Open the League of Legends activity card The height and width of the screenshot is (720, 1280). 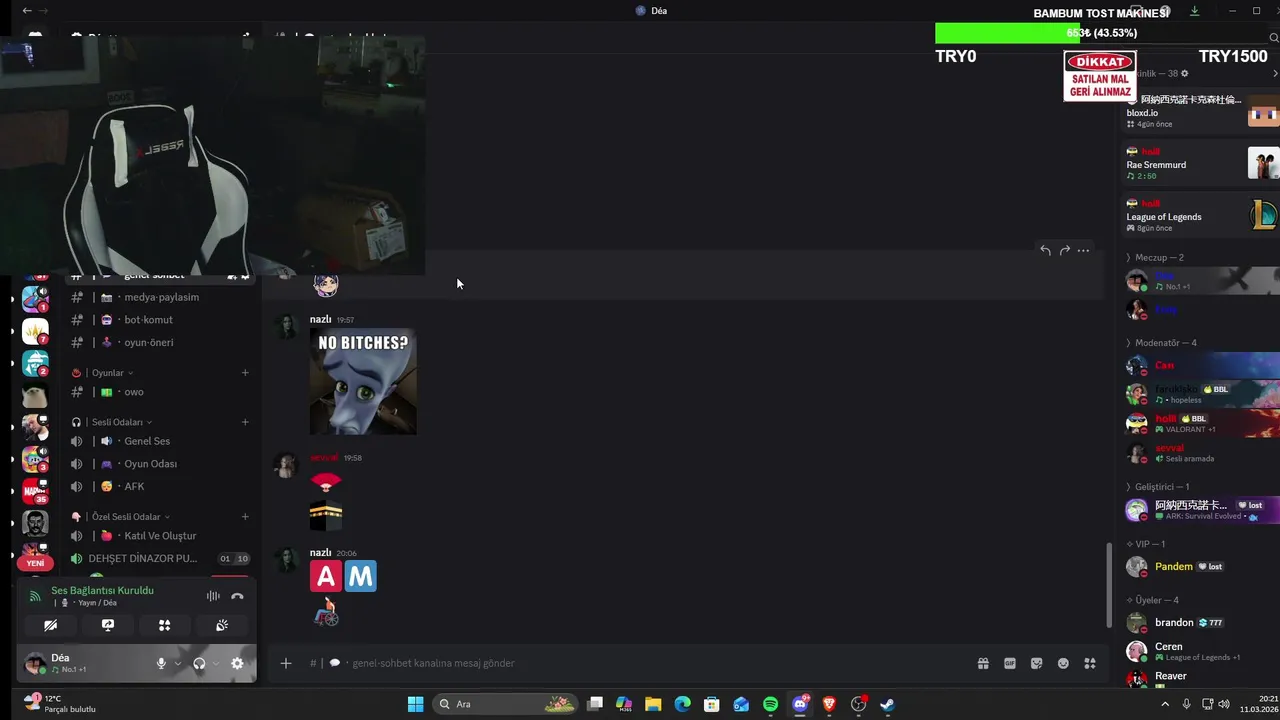pos(1200,216)
